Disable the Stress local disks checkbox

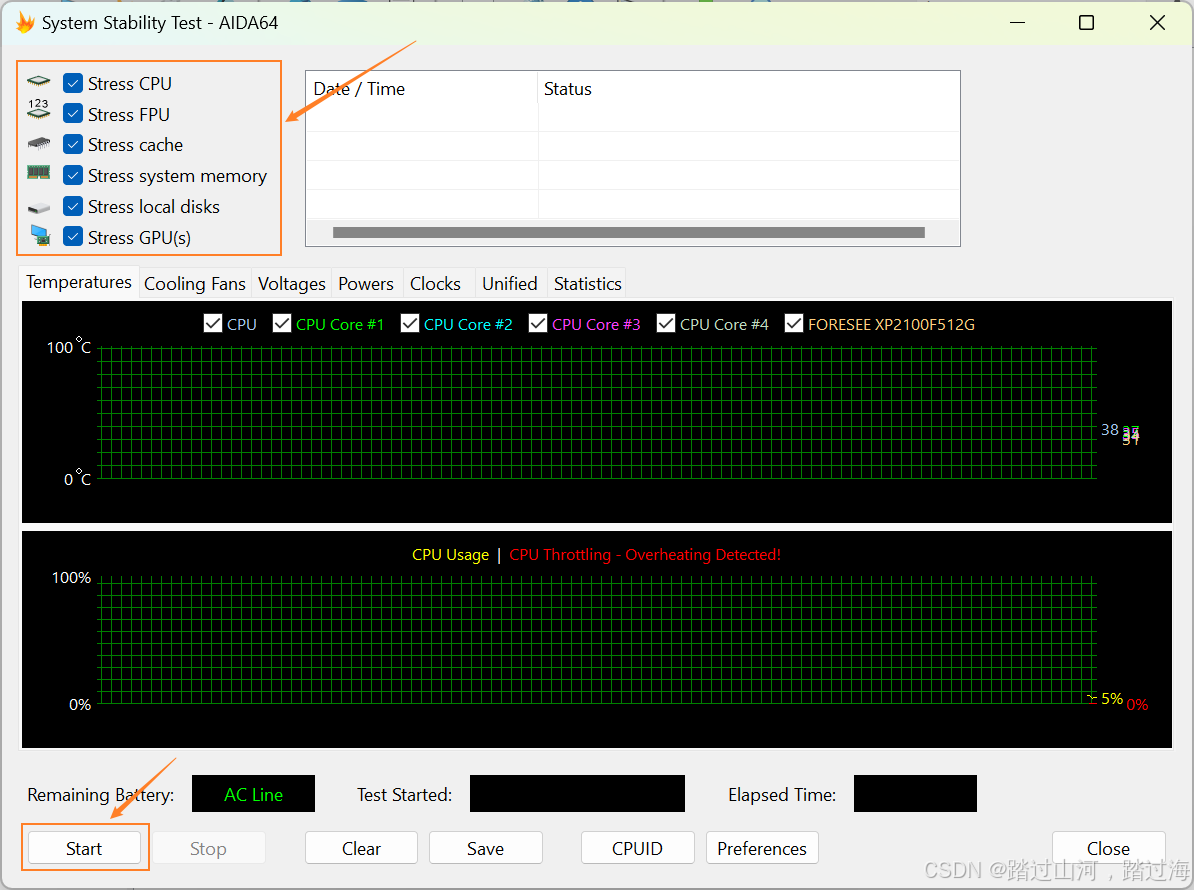[73, 206]
